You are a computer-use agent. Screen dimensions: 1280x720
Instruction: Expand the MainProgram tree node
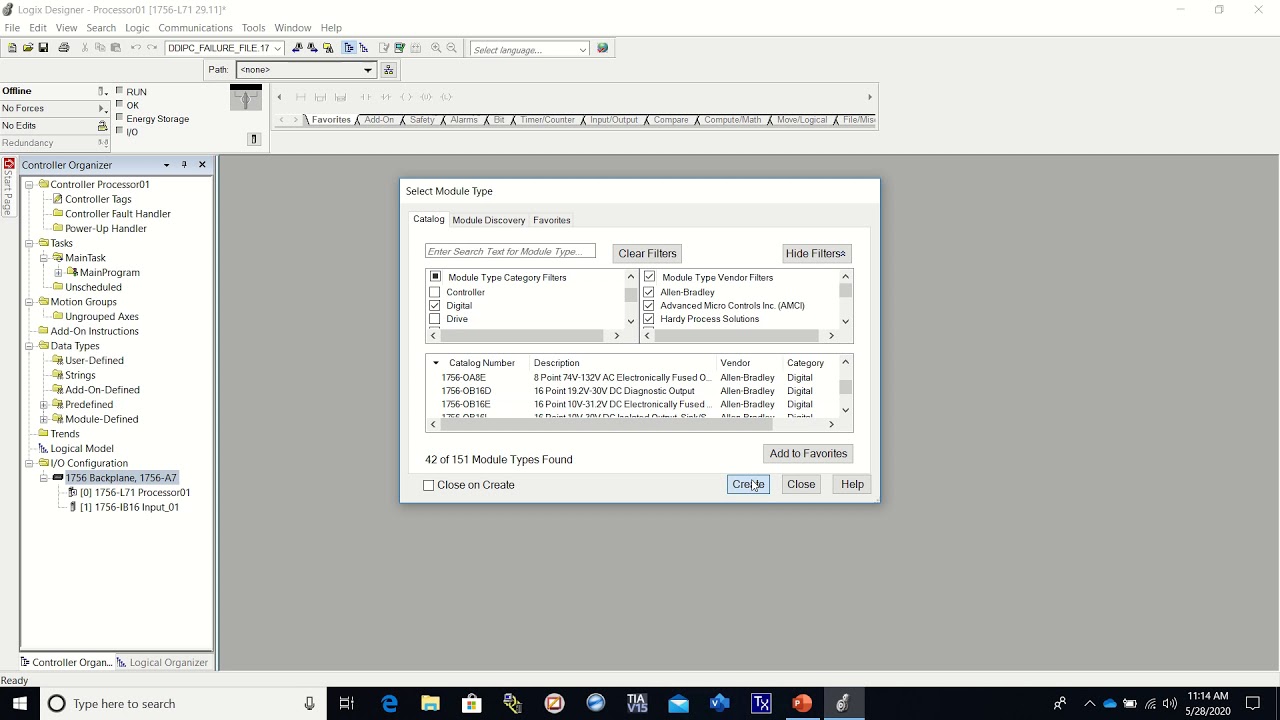[58, 272]
